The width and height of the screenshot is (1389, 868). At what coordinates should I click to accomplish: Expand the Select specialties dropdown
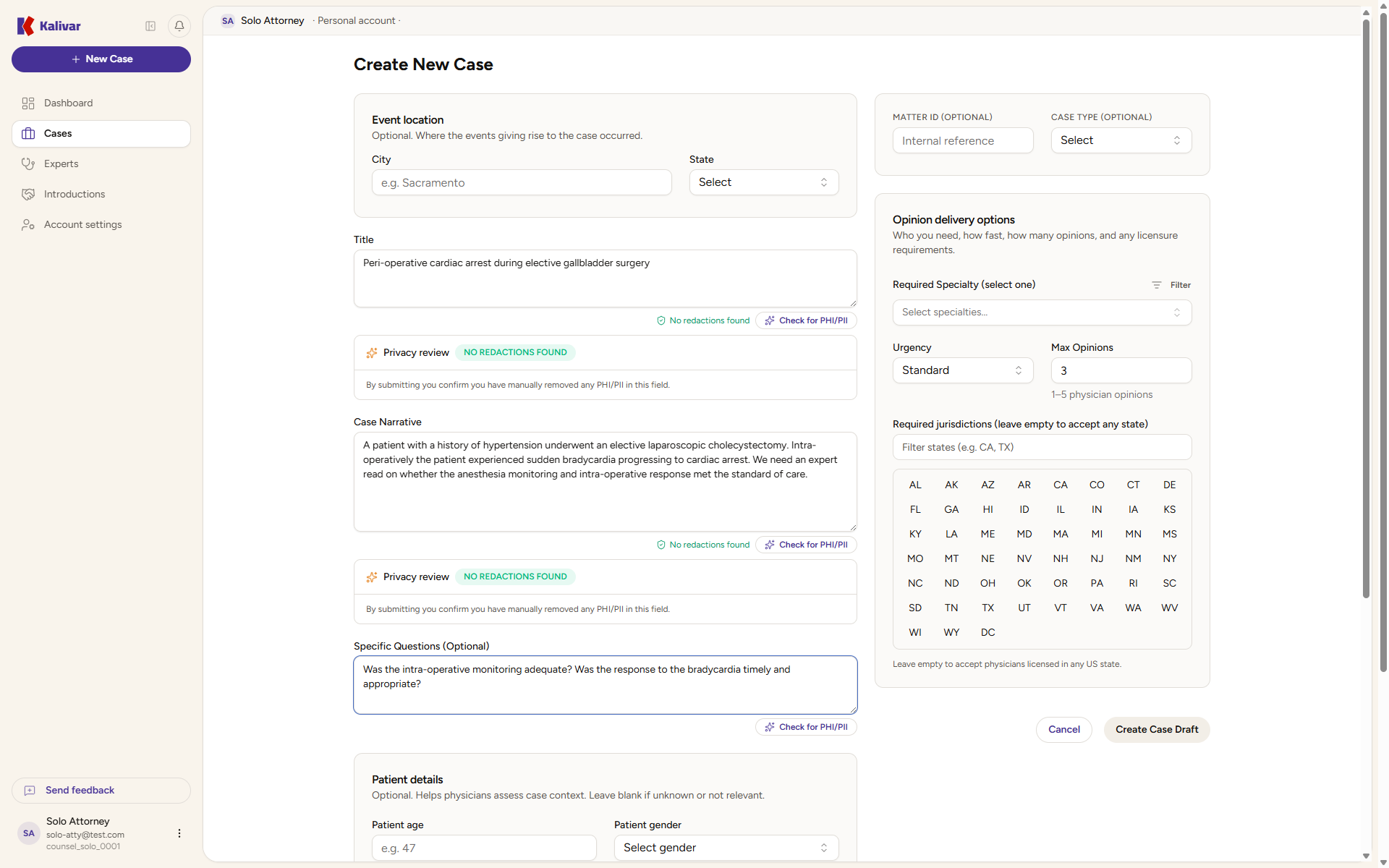point(1042,312)
